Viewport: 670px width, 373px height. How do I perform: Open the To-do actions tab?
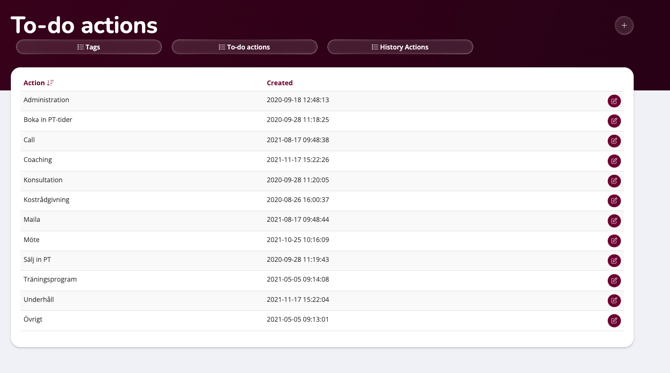click(x=244, y=47)
